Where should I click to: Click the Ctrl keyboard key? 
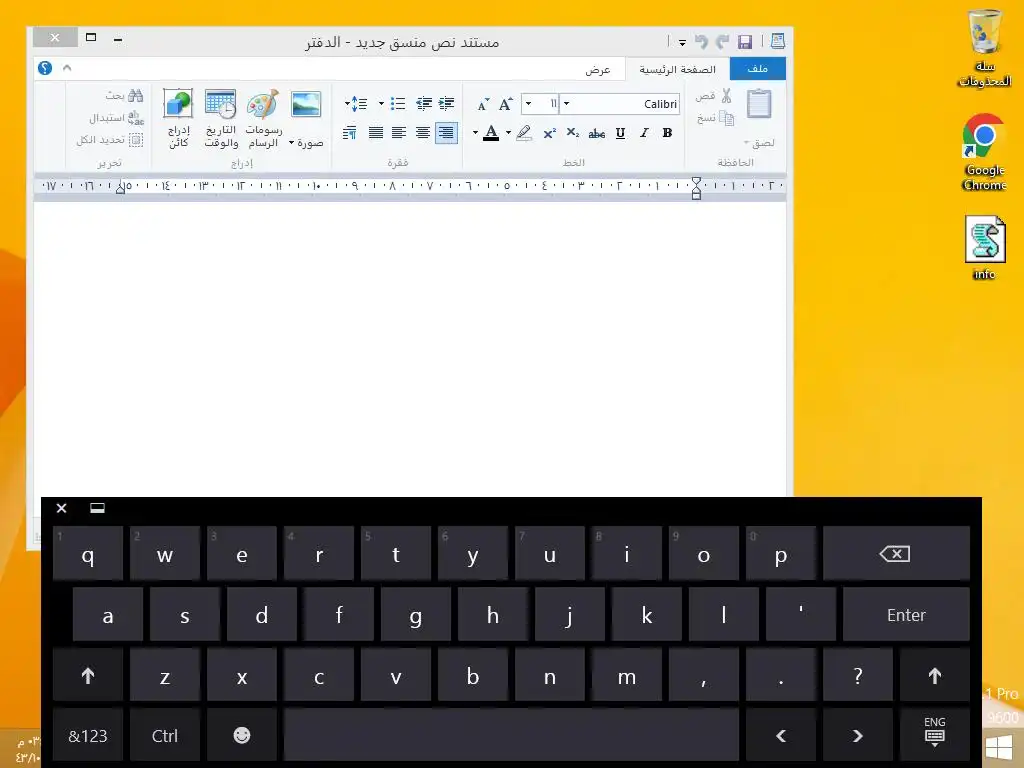click(165, 735)
